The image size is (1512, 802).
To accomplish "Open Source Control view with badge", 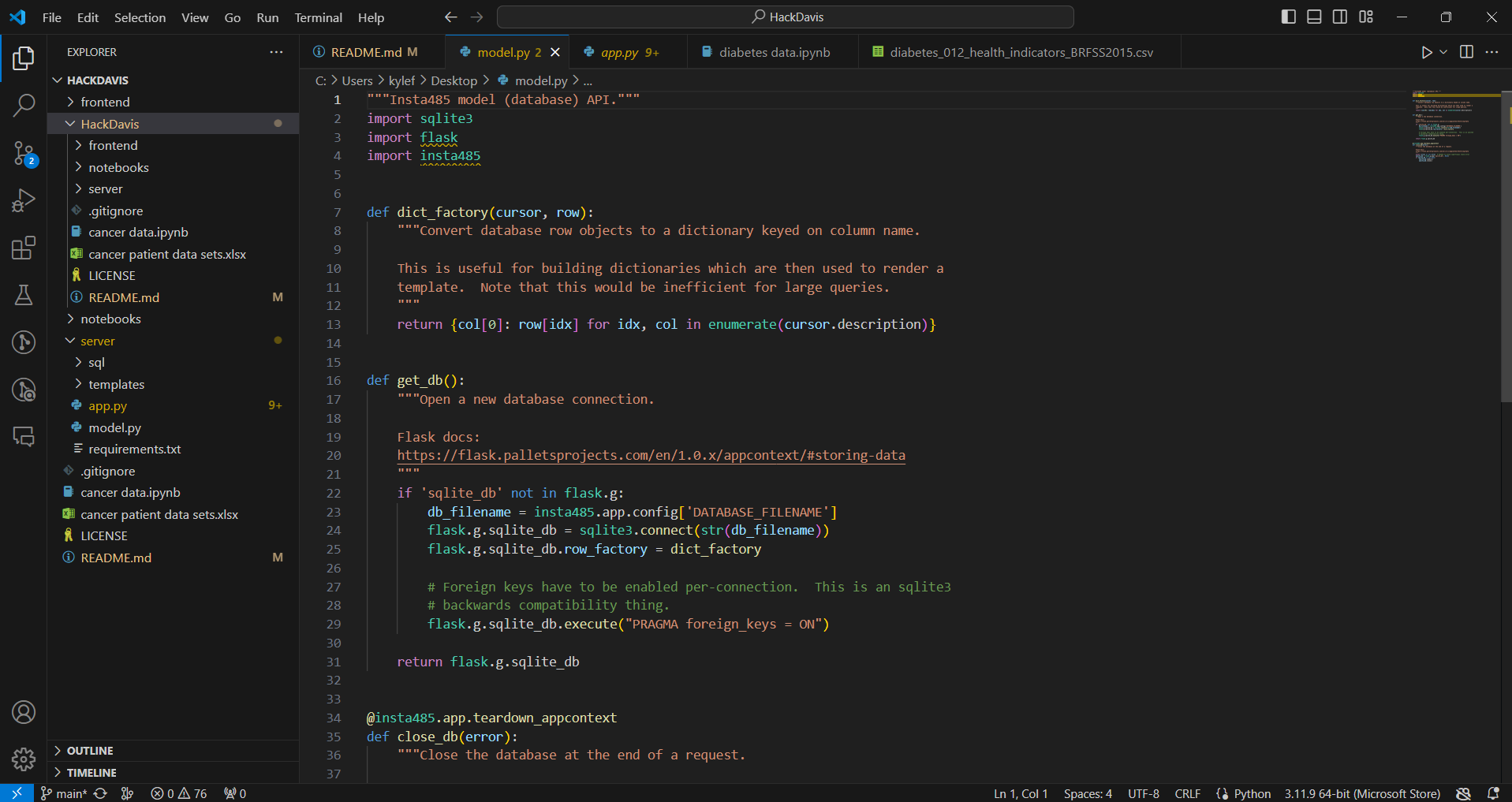I will [24, 153].
